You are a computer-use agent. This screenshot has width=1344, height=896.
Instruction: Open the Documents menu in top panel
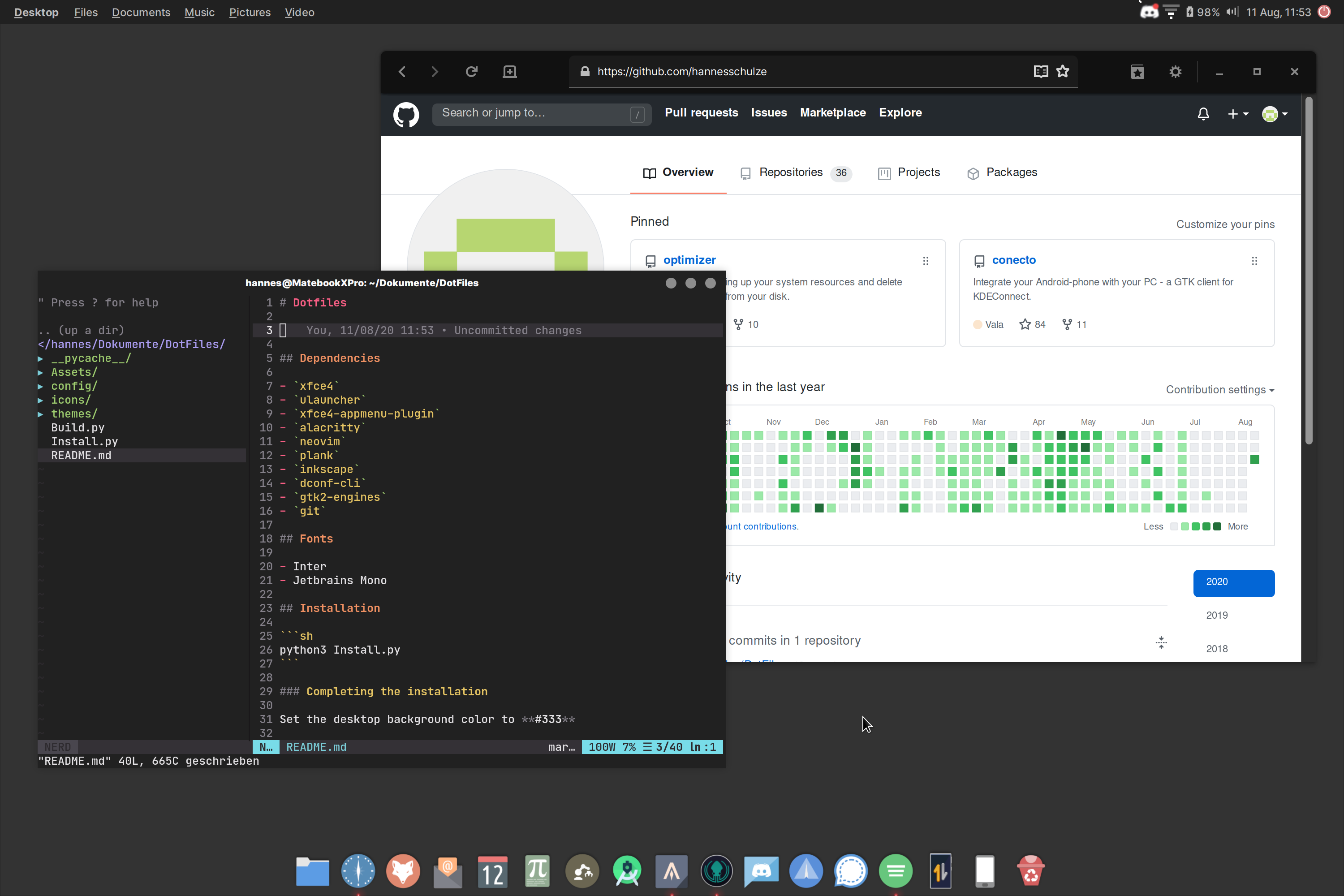click(x=141, y=12)
